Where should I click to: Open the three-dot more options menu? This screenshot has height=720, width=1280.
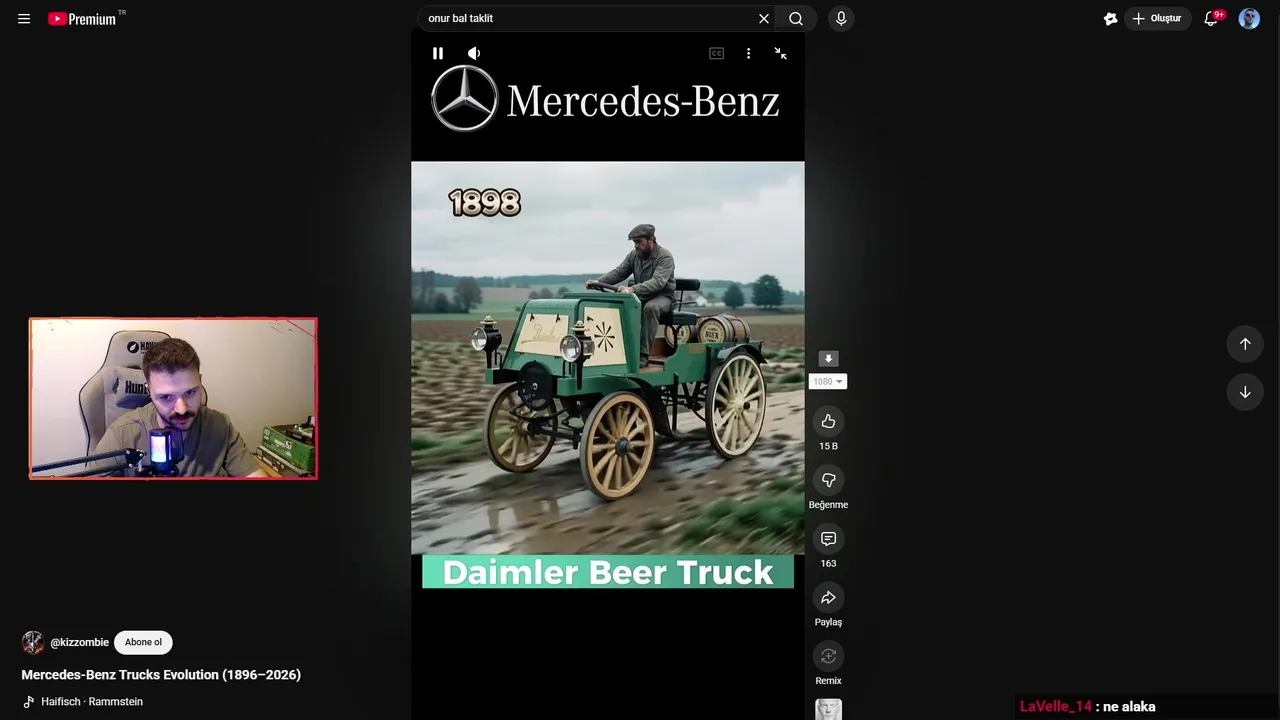748,53
